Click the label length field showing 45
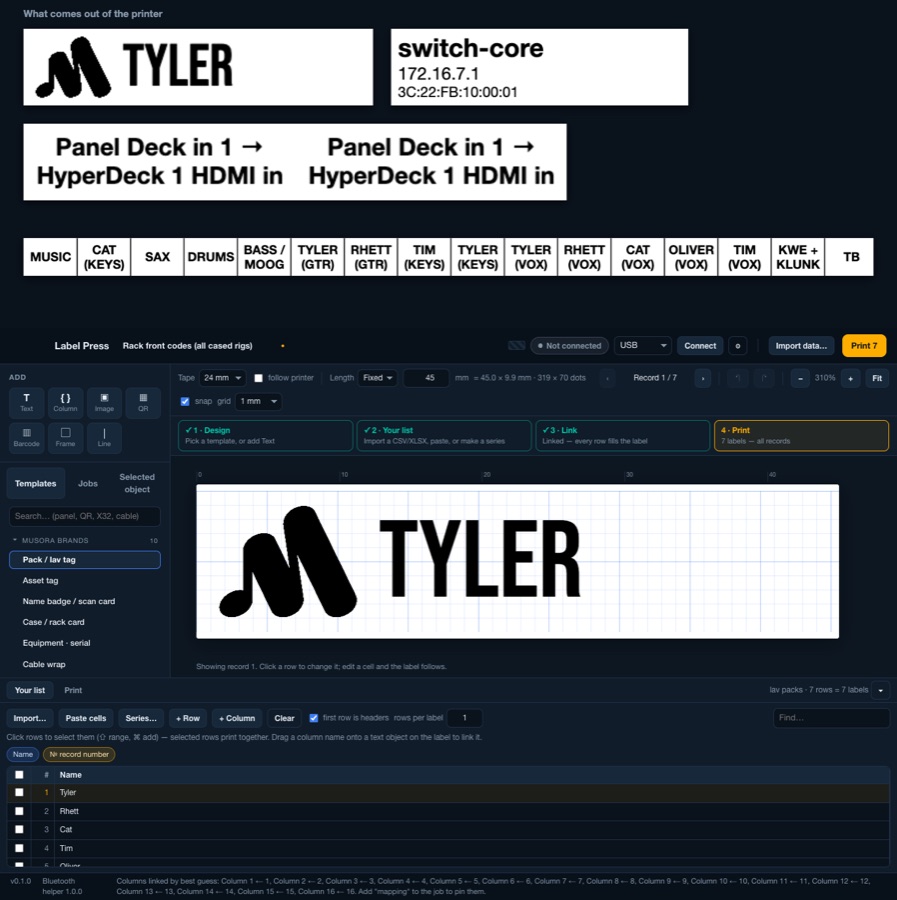Viewport: 897px width, 900px height. tap(426, 378)
